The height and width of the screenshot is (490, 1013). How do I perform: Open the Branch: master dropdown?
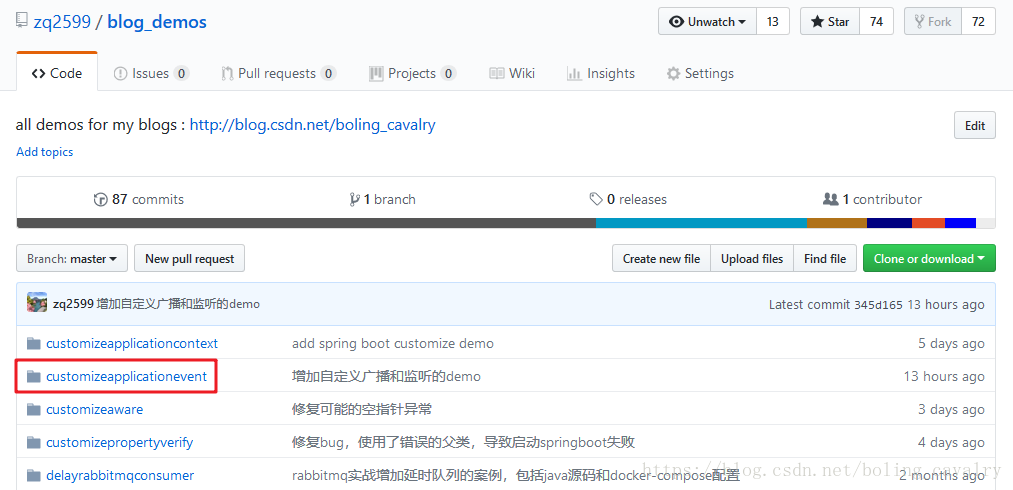[72, 259]
